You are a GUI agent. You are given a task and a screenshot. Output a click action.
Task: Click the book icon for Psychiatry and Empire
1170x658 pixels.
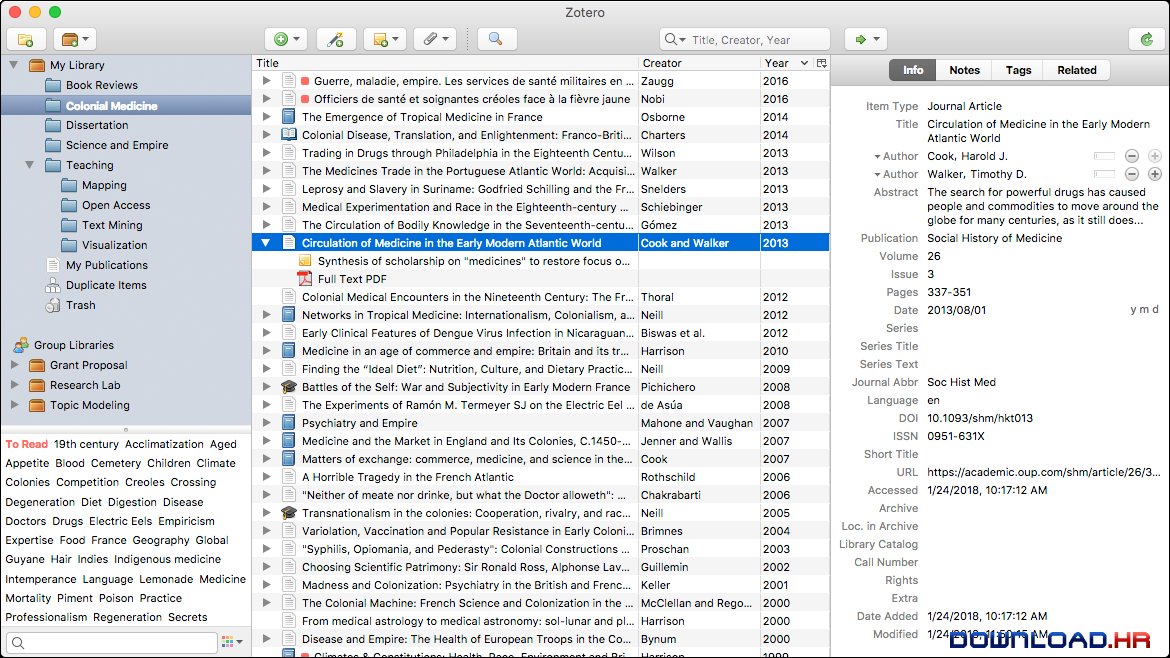click(x=289, y=423)
